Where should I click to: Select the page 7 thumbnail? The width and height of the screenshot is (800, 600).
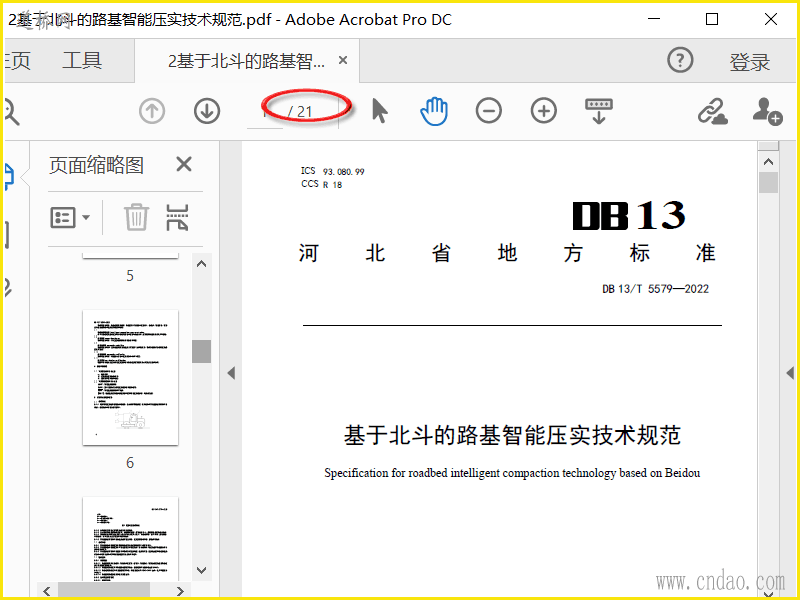click(x=131, y=539)
